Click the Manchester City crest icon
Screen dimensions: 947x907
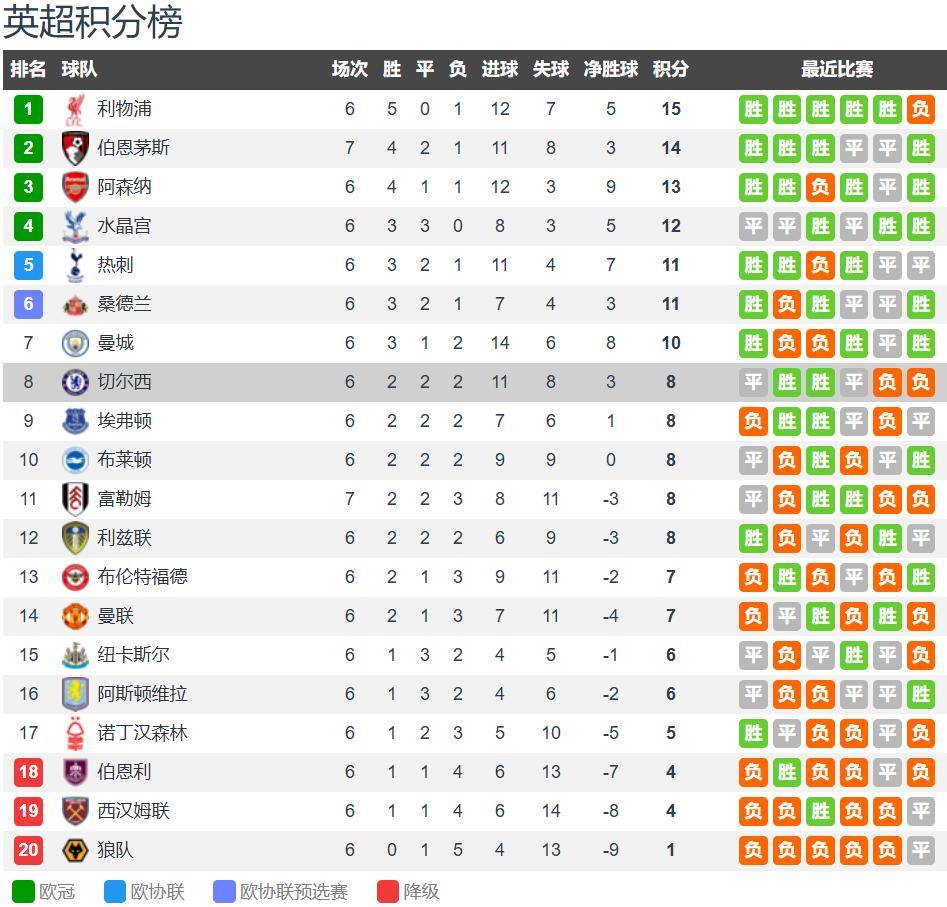click(x=75, y=343)
